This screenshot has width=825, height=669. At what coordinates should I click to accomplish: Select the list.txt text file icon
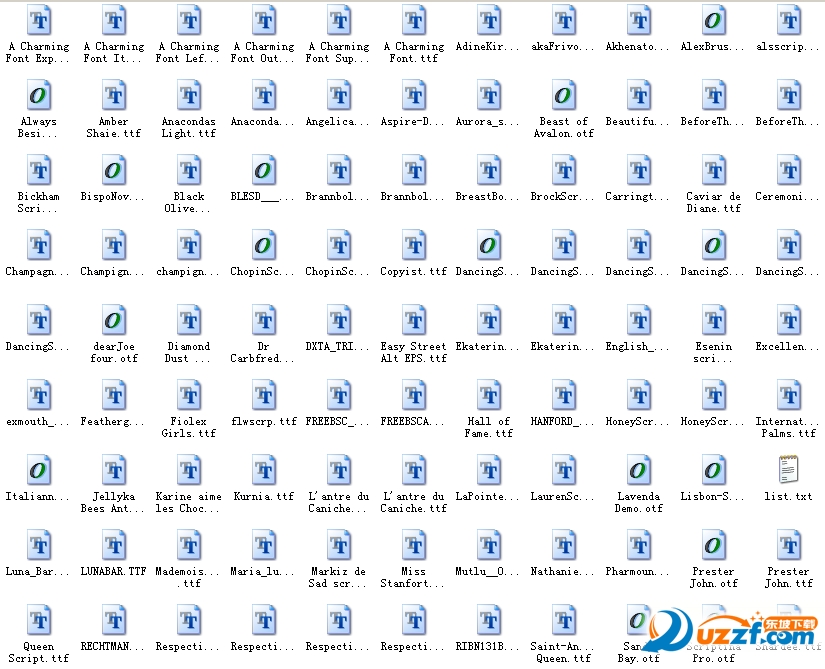789,470
